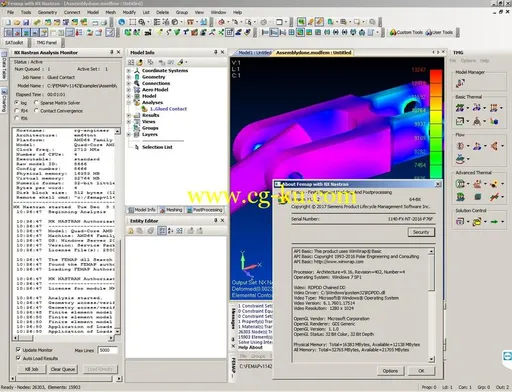This screenshot has width=512, height=392.
Task: Click the Kill Job button
Action: pos(32,369)
